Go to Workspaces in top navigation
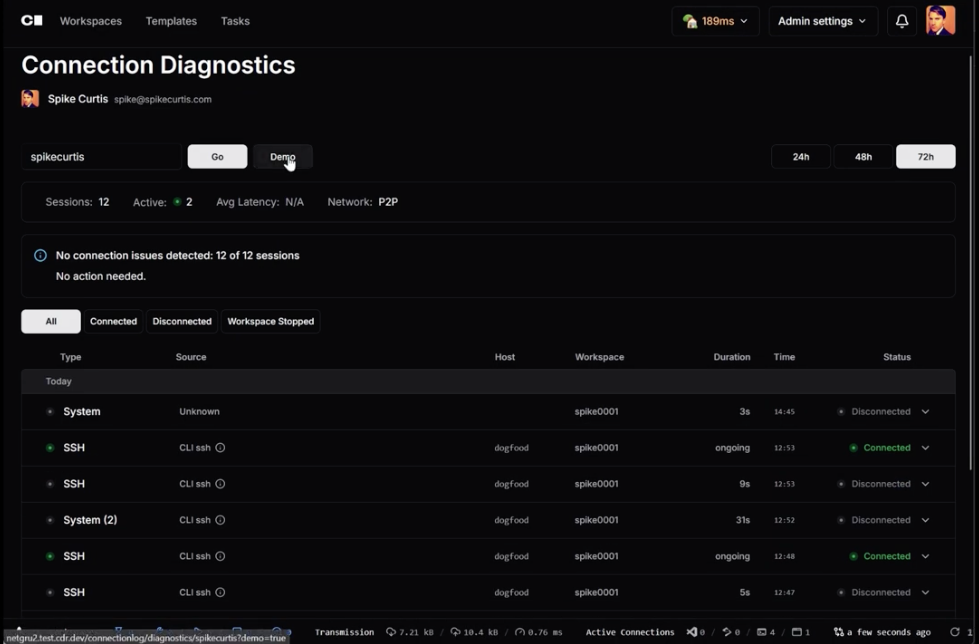 coord(91,21)
